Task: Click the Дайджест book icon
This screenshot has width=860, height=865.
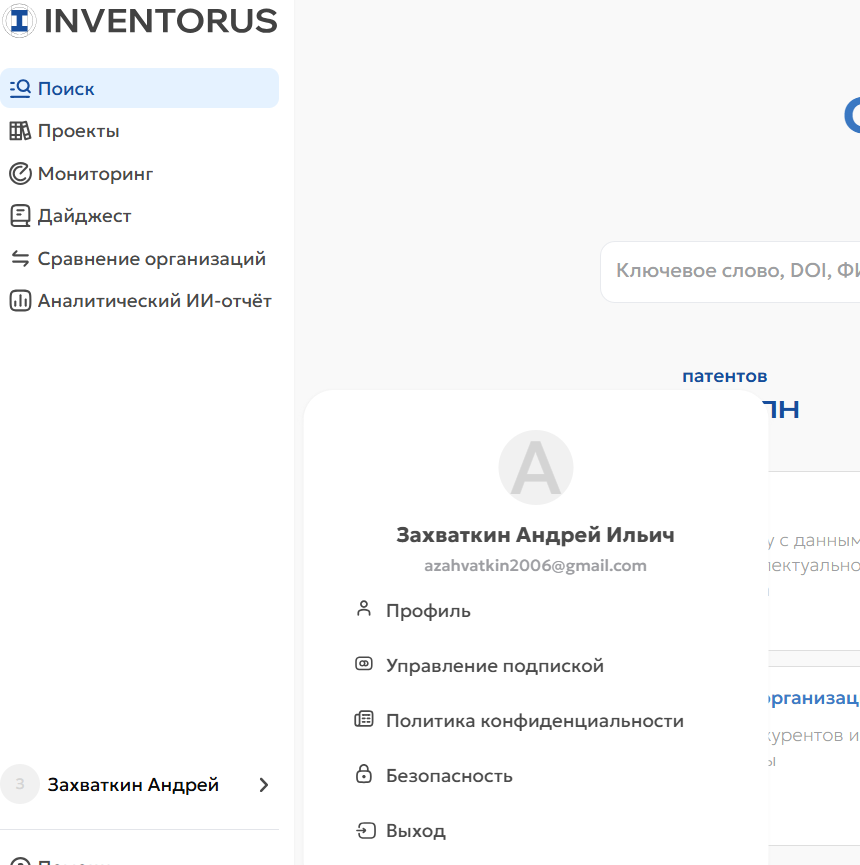Action: pyautogui.click(x=20, y=216)
